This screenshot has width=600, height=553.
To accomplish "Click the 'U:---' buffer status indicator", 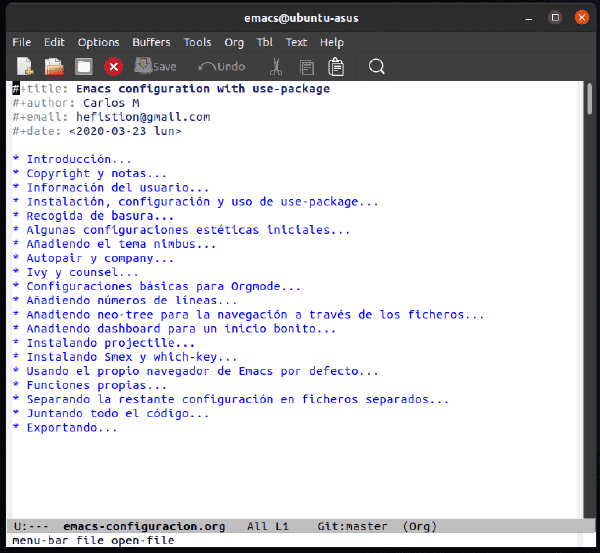I will tap(31, 527).
